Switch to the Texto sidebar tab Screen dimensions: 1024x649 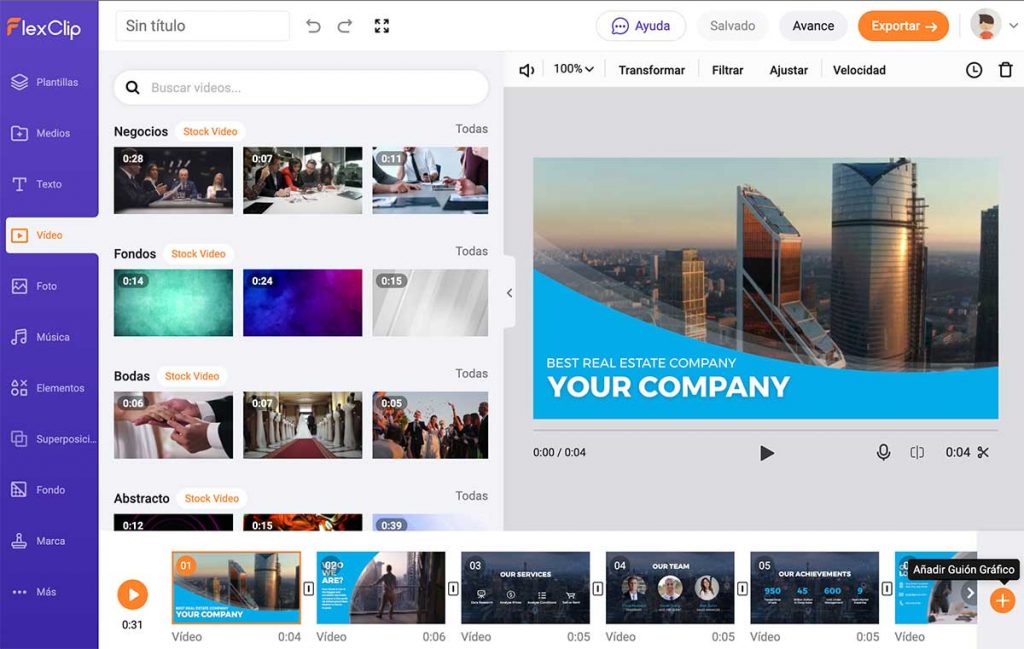coord(49,184)
